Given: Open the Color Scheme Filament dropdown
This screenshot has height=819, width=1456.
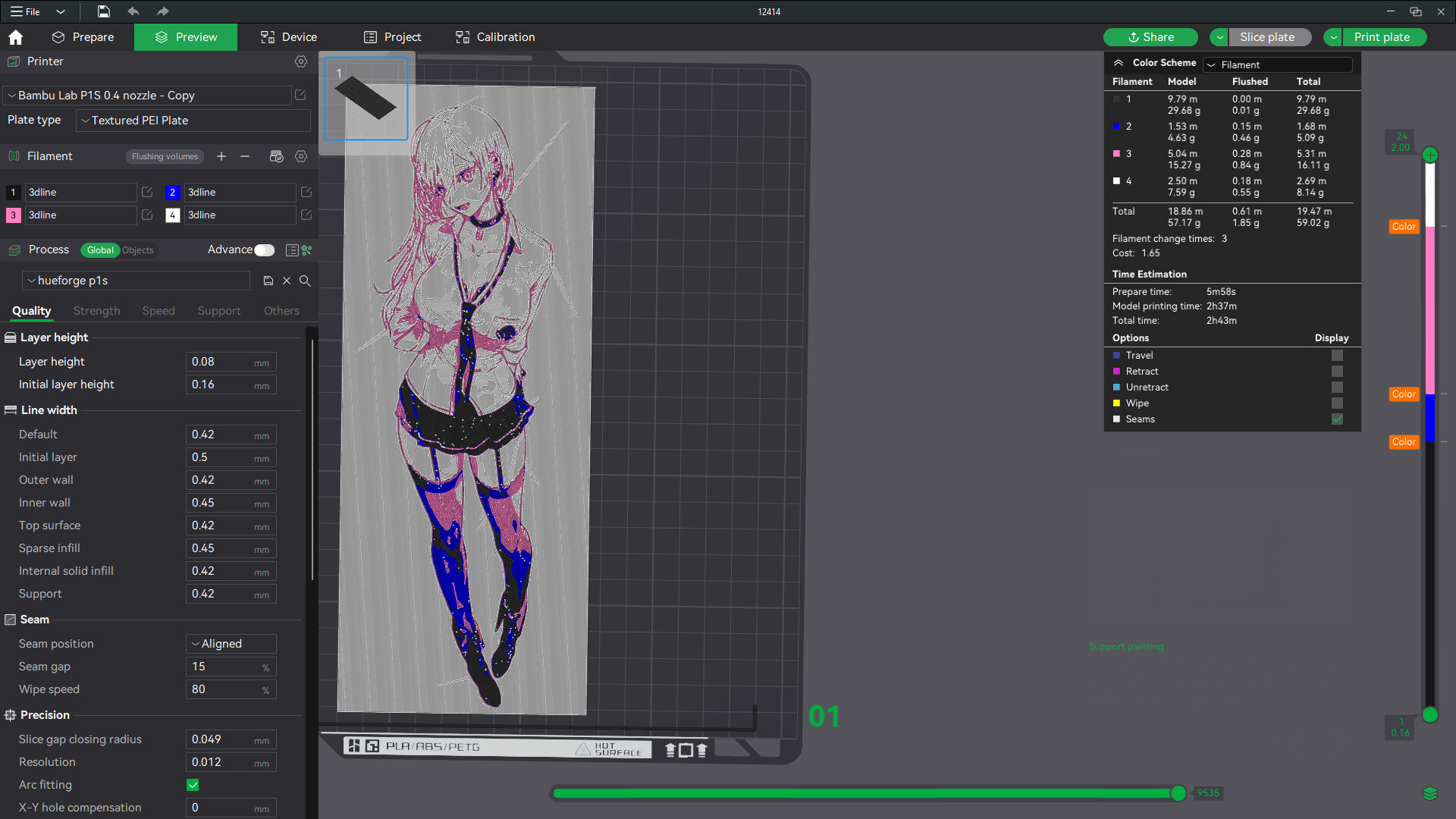Looking at the screenshot, I should pyautogui.click(x=1278, y=64).
